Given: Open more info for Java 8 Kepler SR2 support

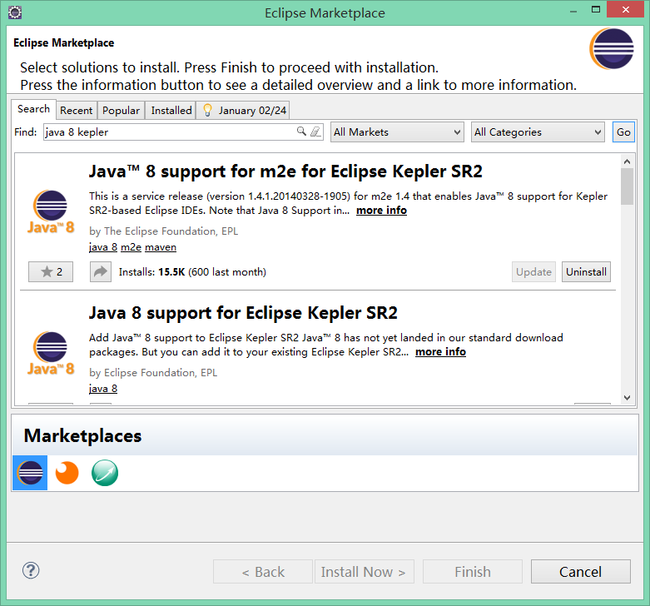Looking at the screenshot, I should click(x=441, y=352).
